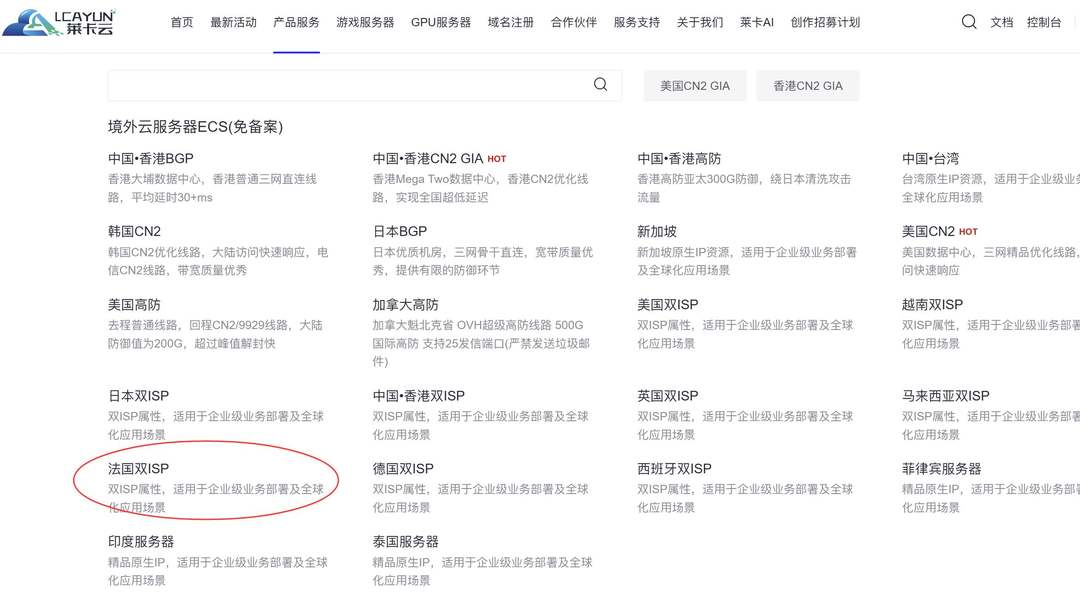Screen dimensions: 1080x601
Task: Click the 境外云服务器ECS(免备案) heading
Action: 196,127
